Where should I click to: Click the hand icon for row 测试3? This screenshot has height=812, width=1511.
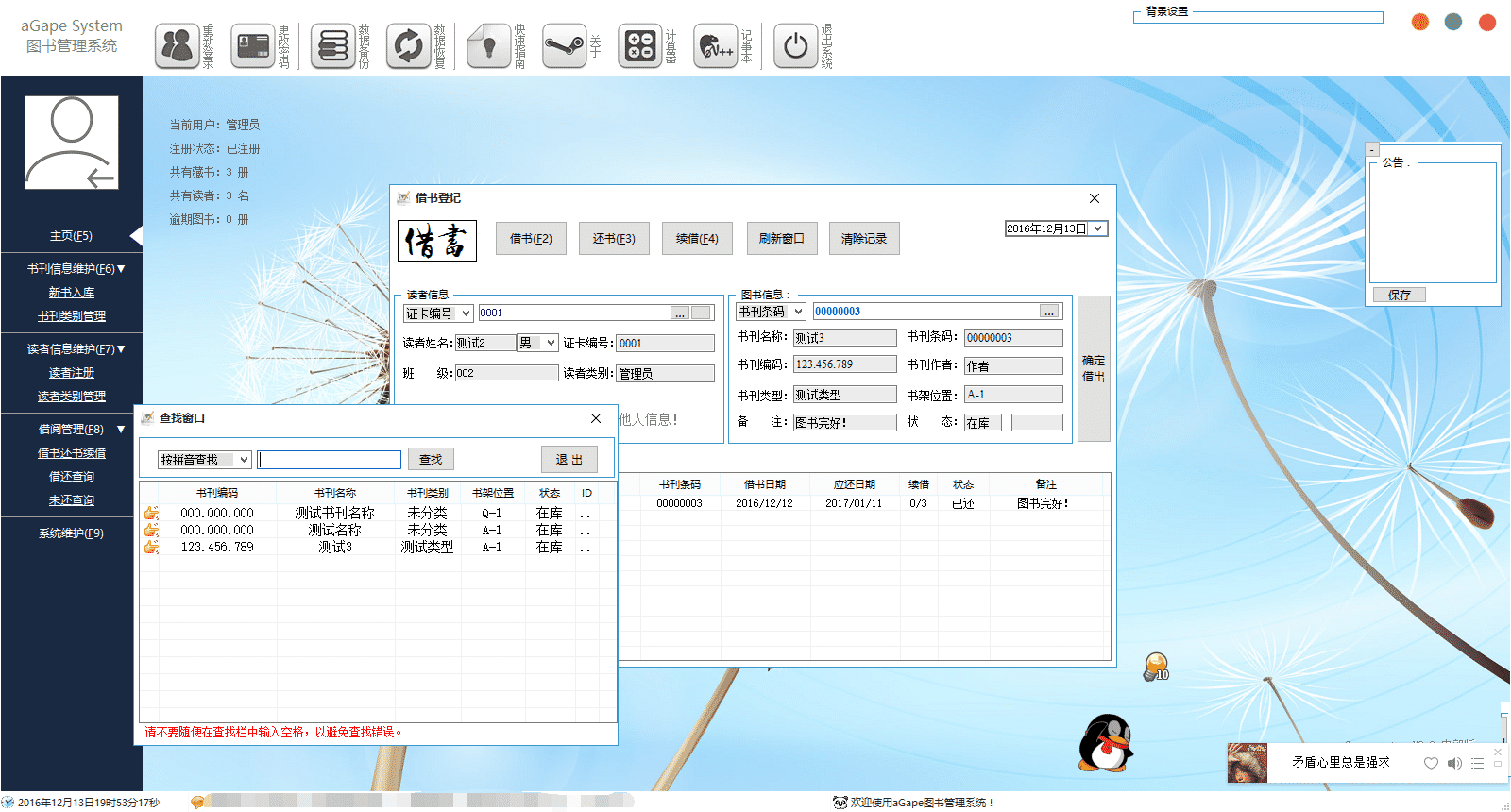[x=150, y=547]
